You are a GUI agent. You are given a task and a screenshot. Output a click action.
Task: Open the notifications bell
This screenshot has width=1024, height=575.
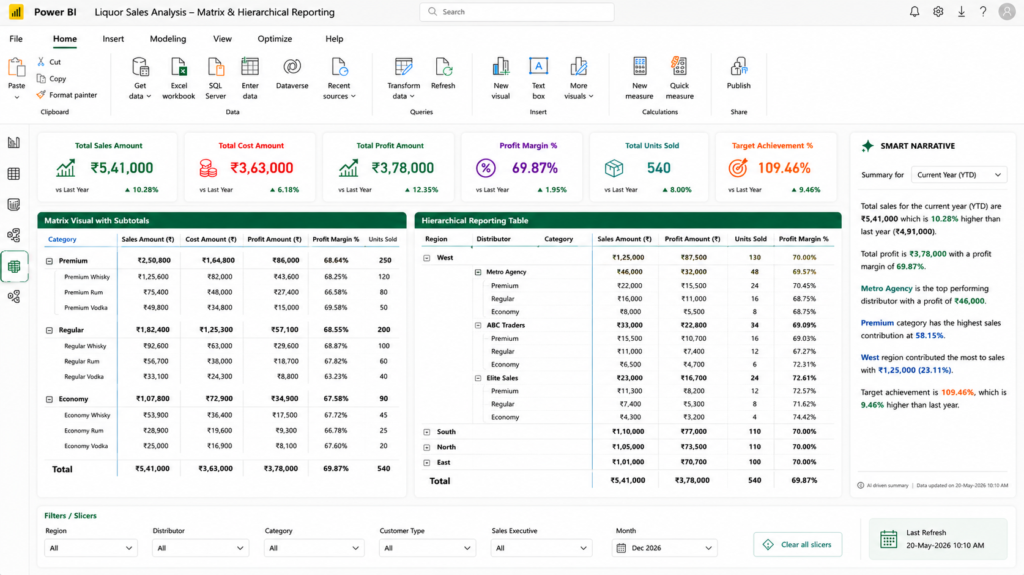[914, 12]
